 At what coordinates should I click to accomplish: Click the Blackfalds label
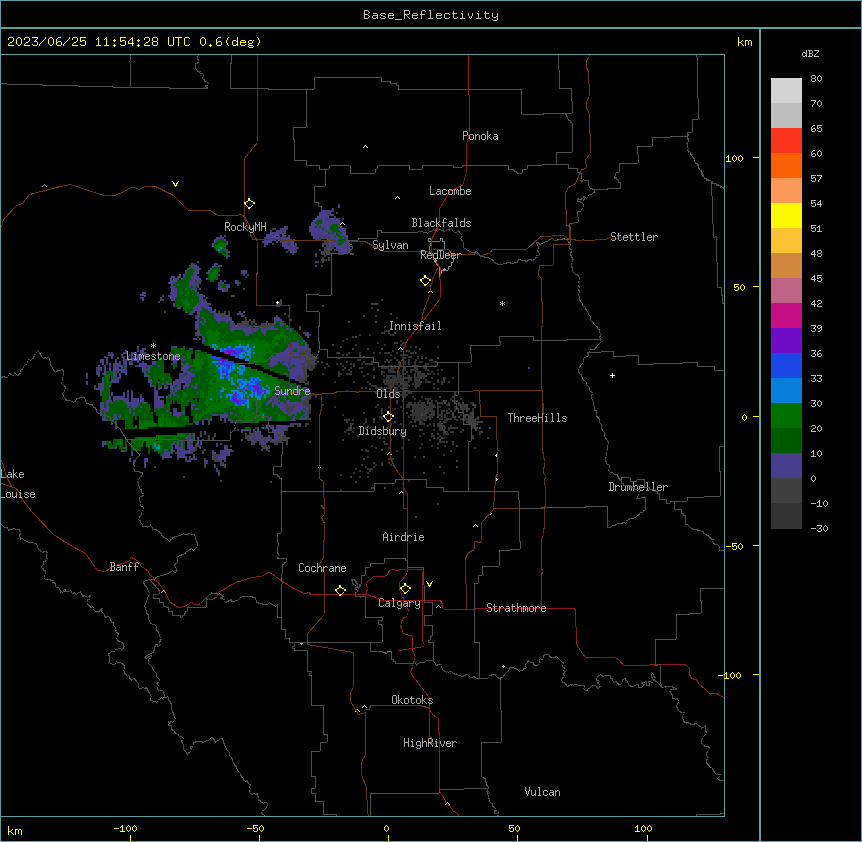[x=441, y=223]
